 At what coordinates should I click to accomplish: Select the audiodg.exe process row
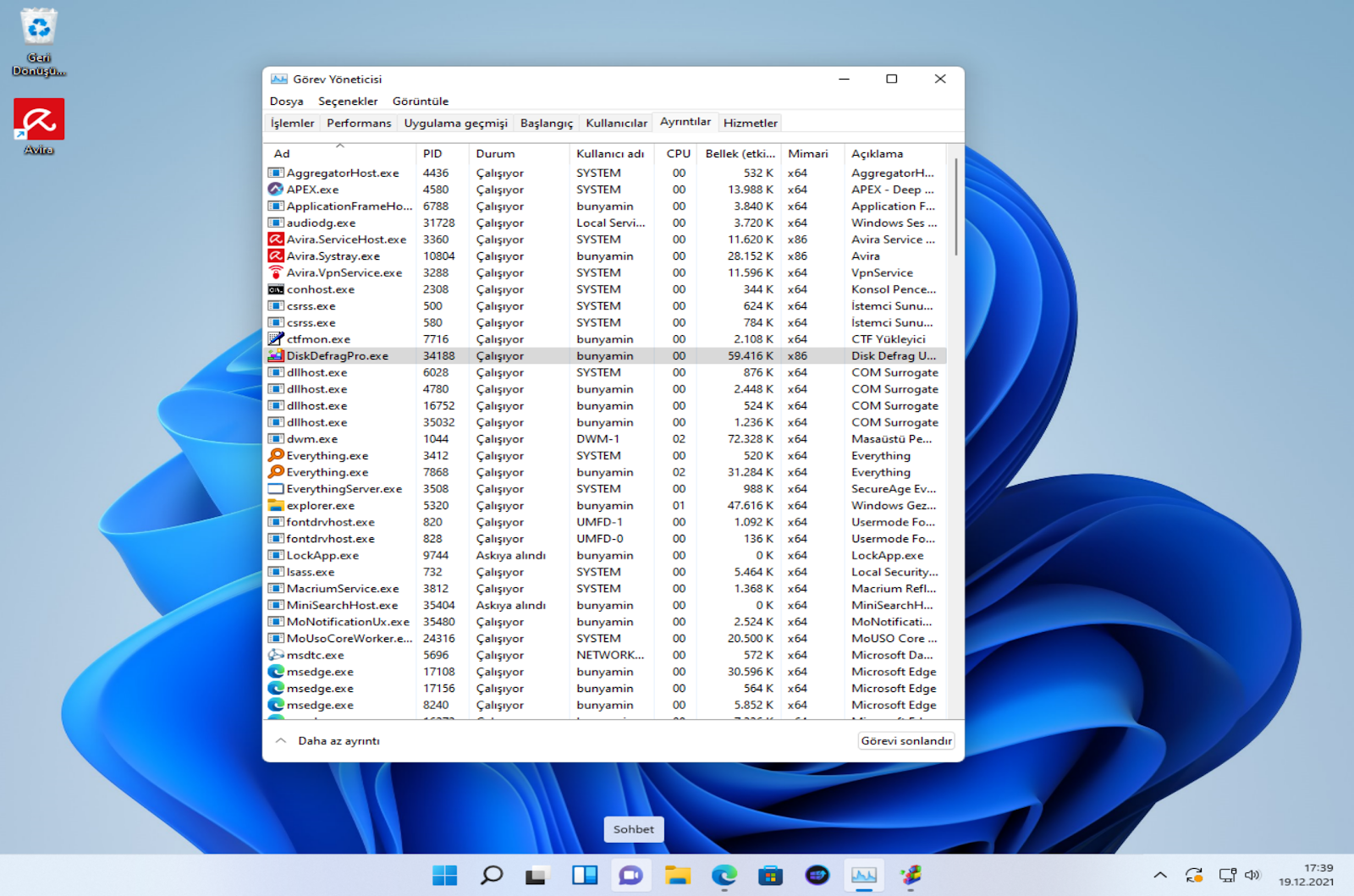[x=606, y=223]
